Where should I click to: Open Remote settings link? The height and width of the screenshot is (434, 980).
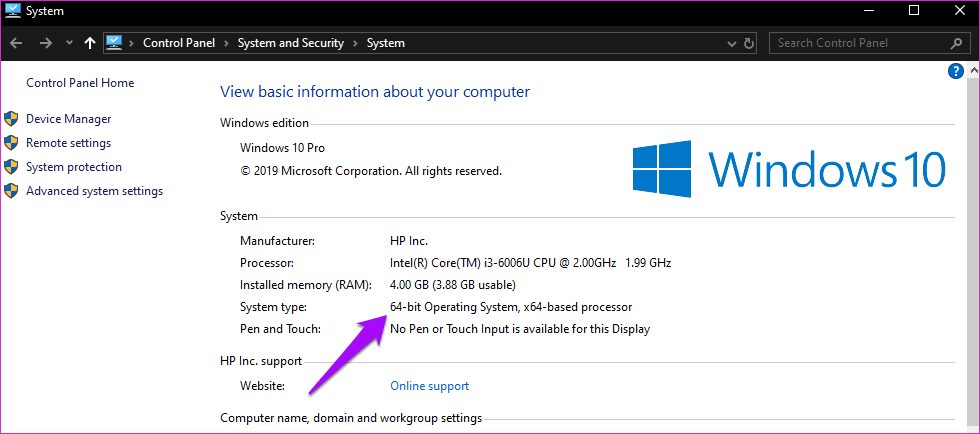click(69, 143)
